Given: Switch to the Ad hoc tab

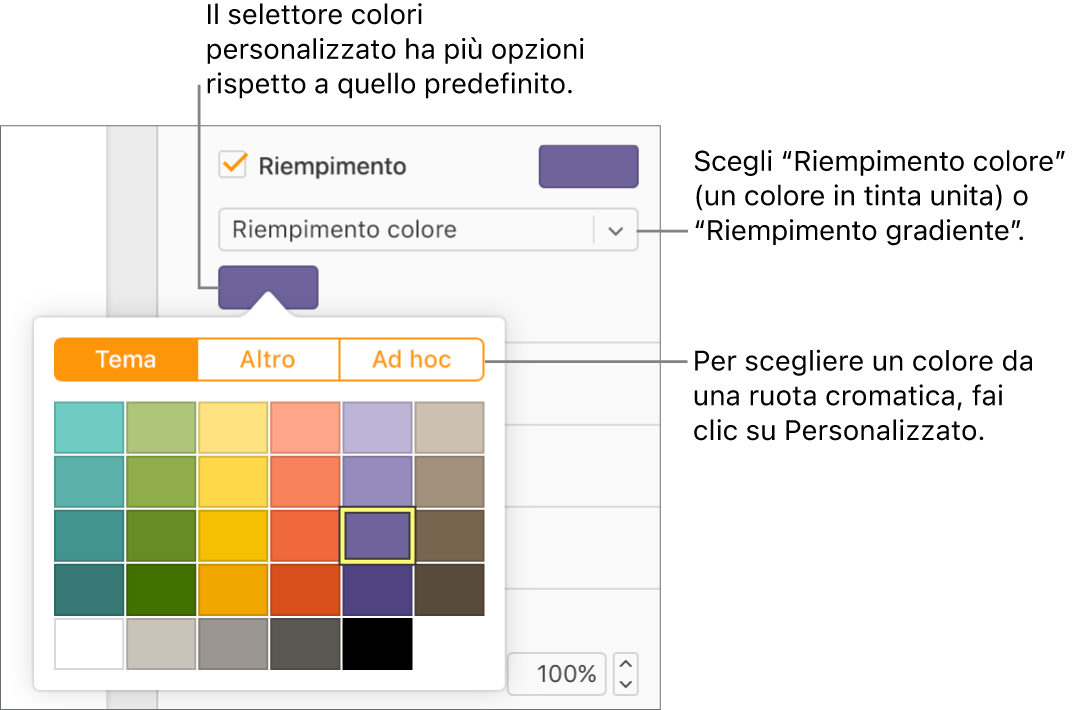Looking at the screenshot, I should (x=412, y=359).
